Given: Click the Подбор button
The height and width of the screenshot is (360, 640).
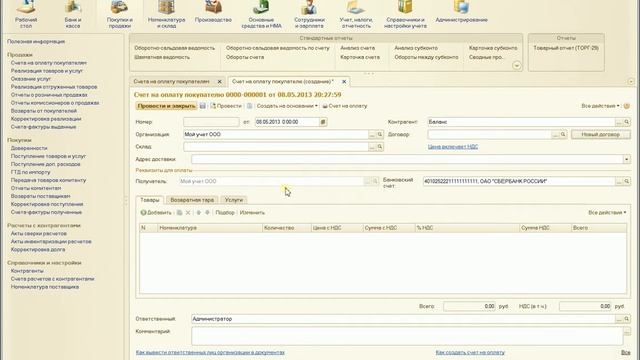Looking at the screenshot, I should tap(225, 213).
